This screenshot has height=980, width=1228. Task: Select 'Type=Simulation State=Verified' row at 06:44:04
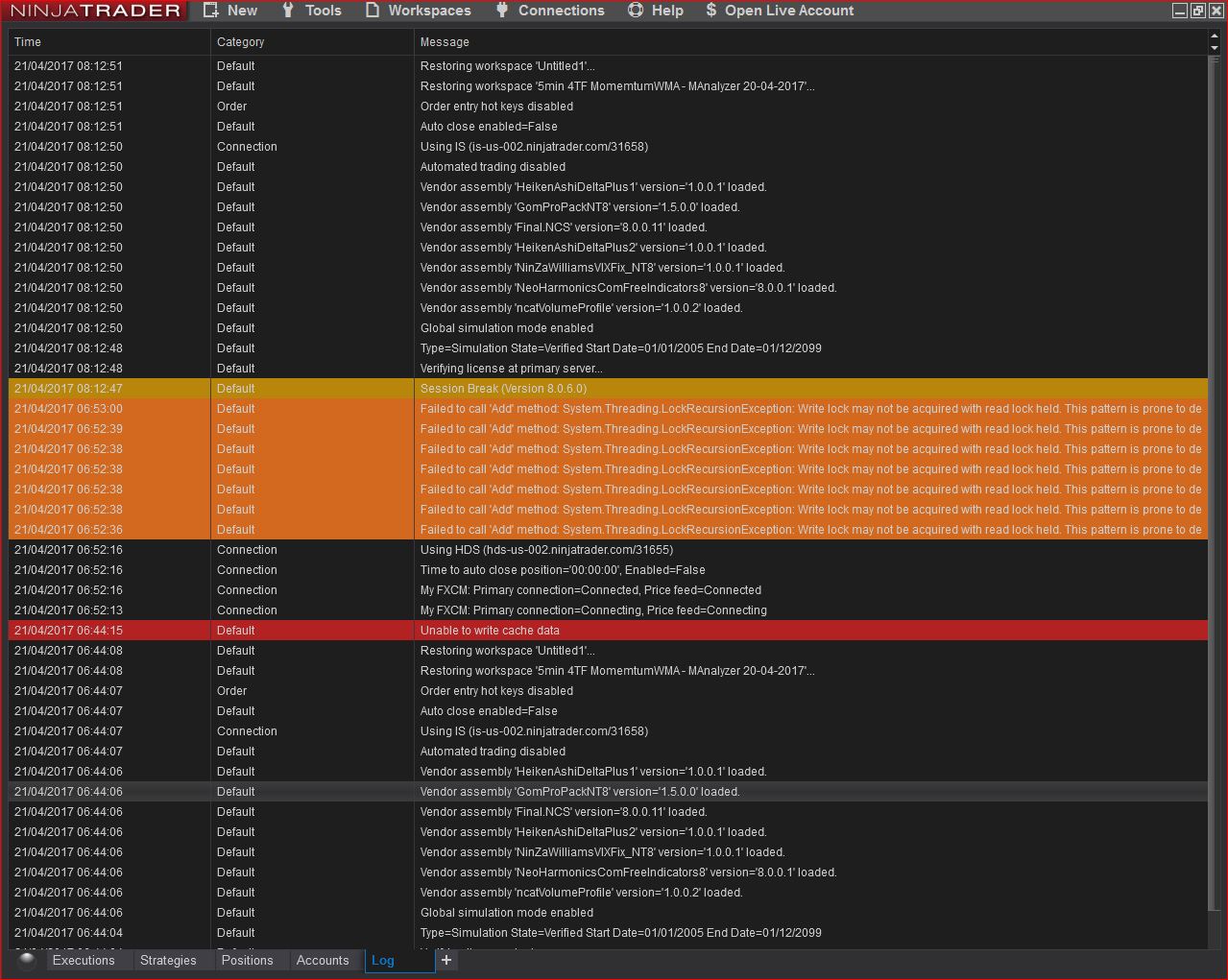pos(608,933)
